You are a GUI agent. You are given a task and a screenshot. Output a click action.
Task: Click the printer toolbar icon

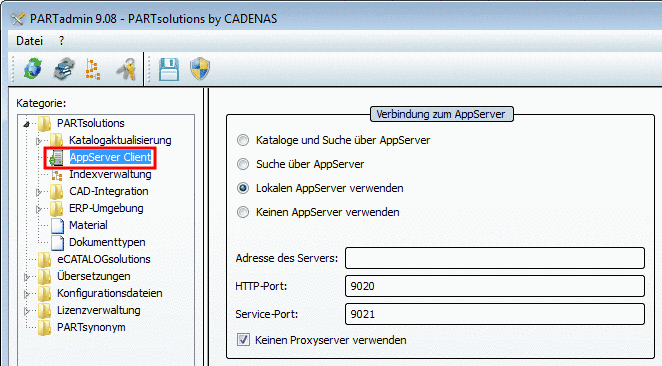[x=64, y=69]
